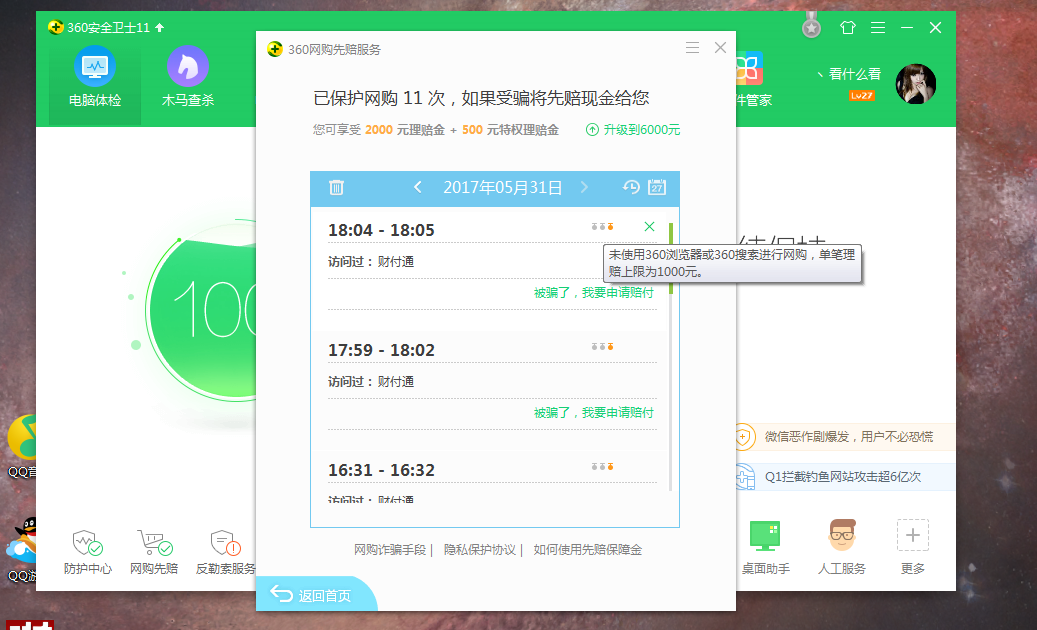Viewport: 1037px width, 630px height.
Task: Click medal icons on 17:59 - 18:02 record
Action: point(602,346)
